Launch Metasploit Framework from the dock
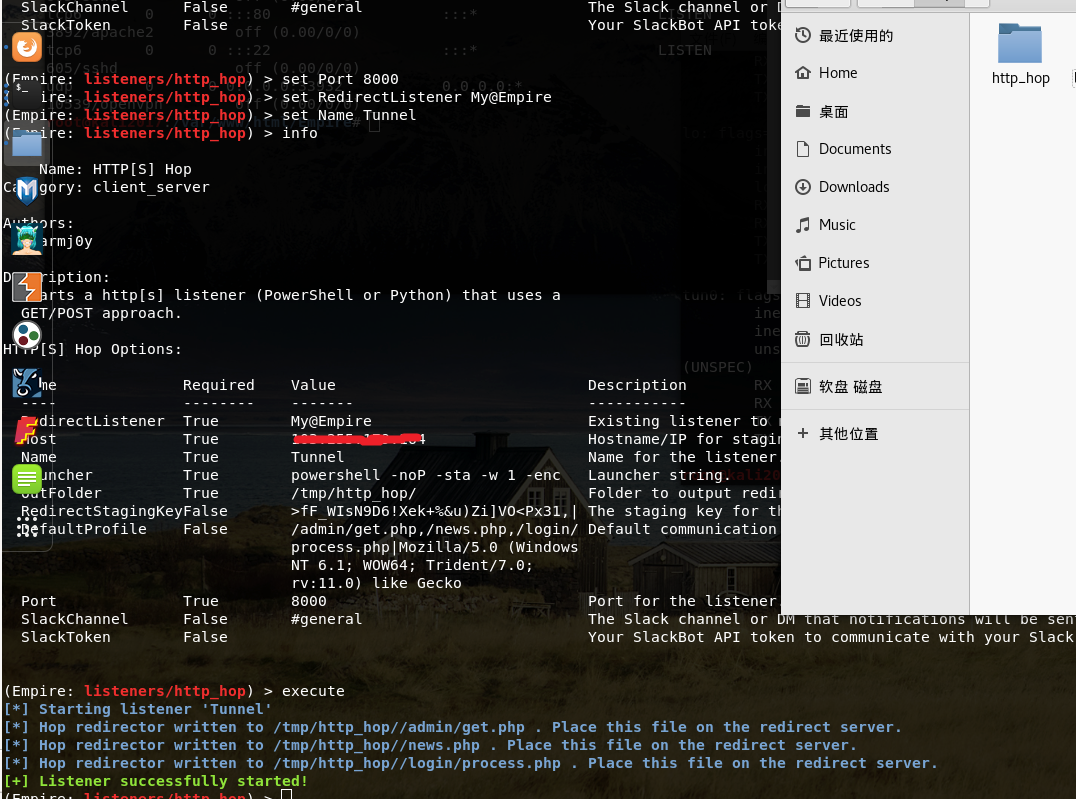The width and height of the screenshot is (1076, 799). (27, 190)
